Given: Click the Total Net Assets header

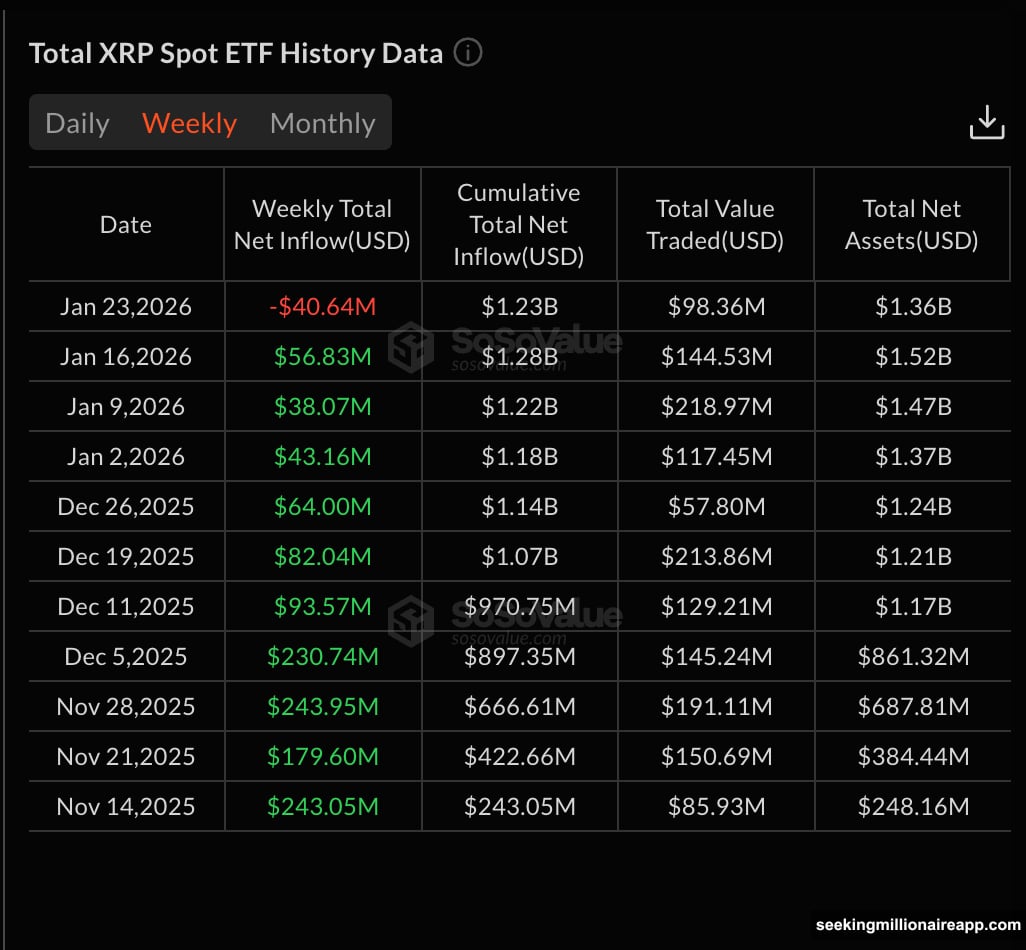Looking at the screenshot, I should [911, 224].
